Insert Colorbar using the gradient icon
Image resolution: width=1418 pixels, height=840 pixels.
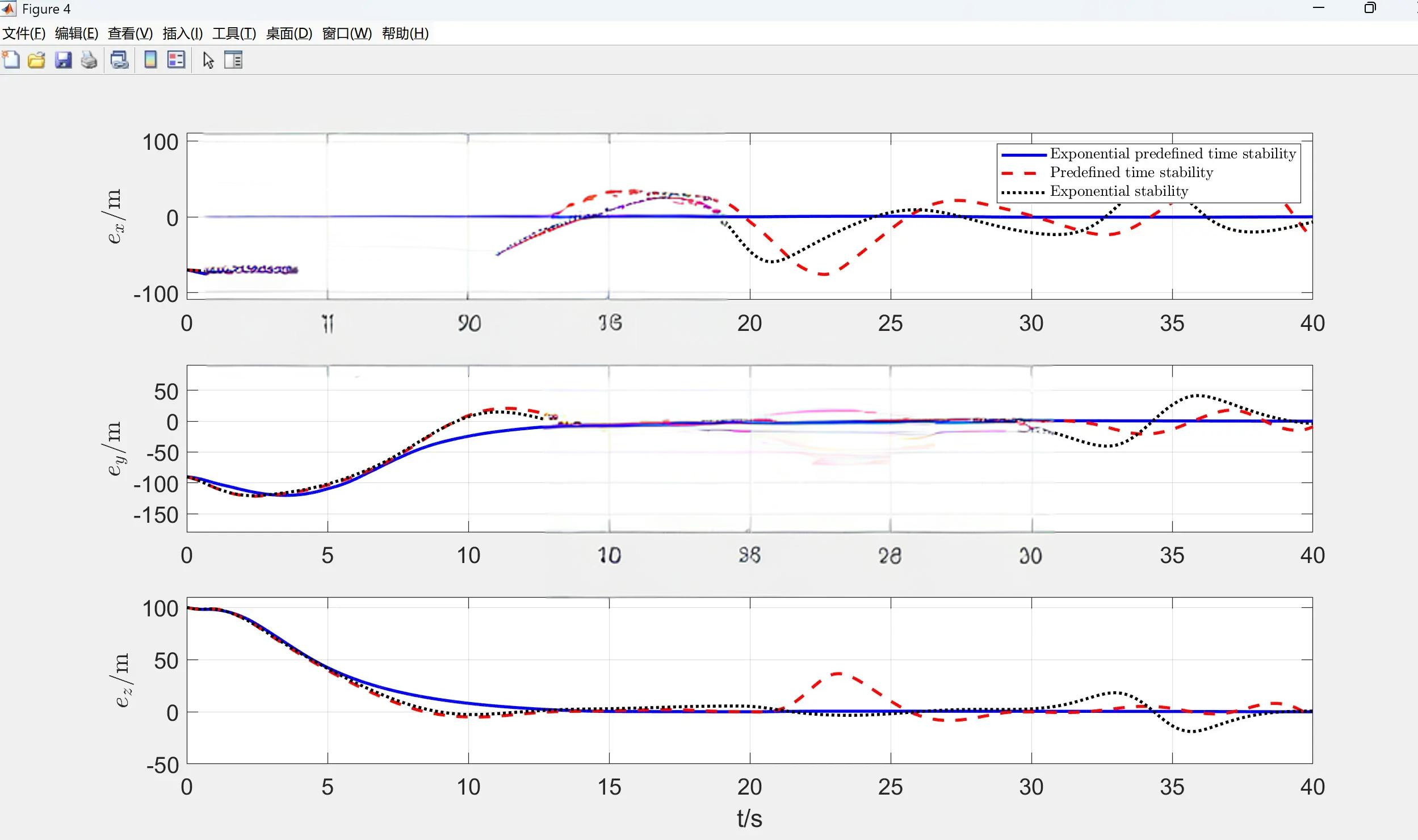[x=150, y=60]
